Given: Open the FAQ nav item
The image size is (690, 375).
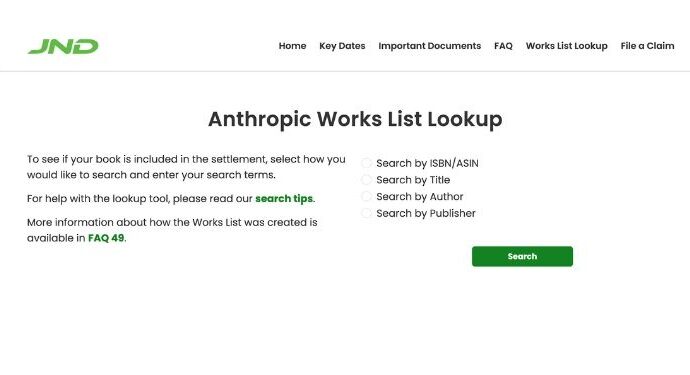Looking at the screenshot, I should (503, 46).
